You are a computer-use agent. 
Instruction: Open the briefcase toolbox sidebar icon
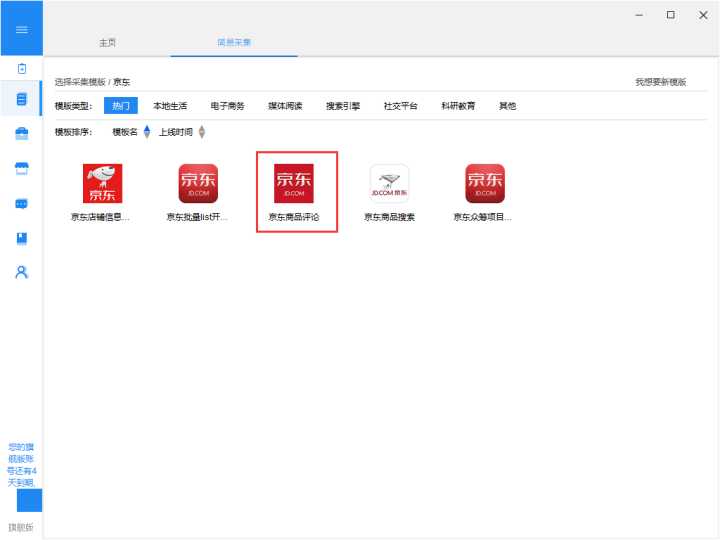tap(21, 134)
